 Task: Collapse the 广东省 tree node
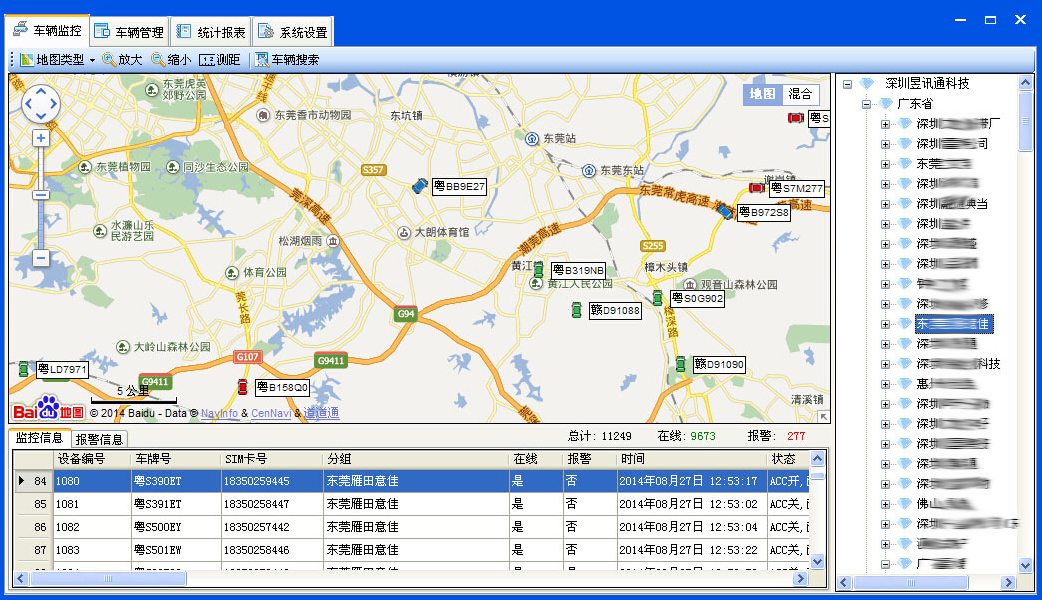coord(866,104)
